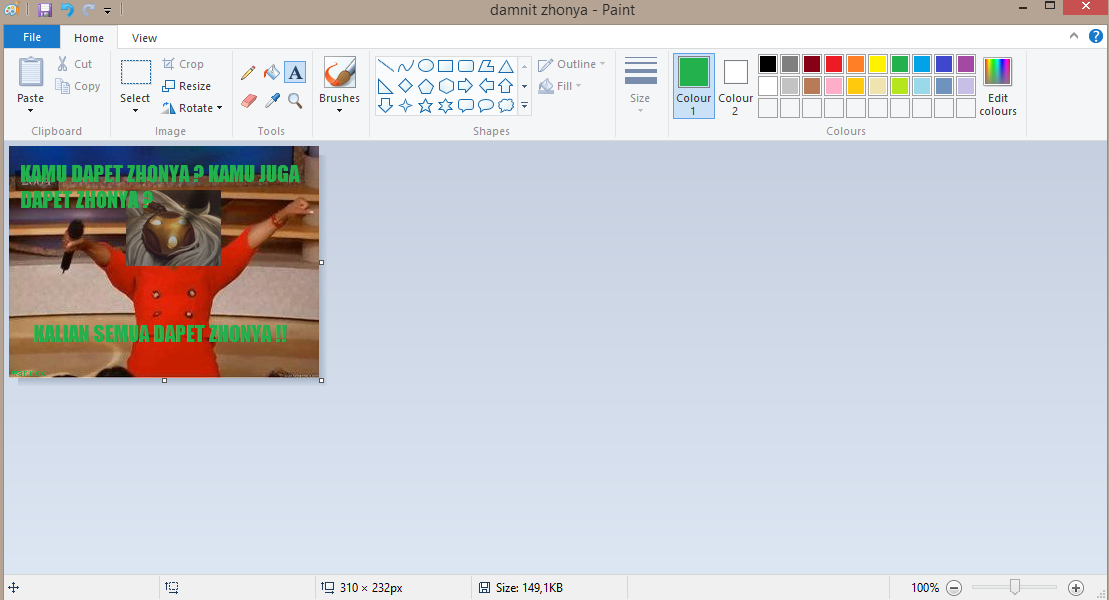Viewport: 1109px width, 600px height.
Task: Open the Brushes dropdown arrow
Action: (x=339, y=110)
